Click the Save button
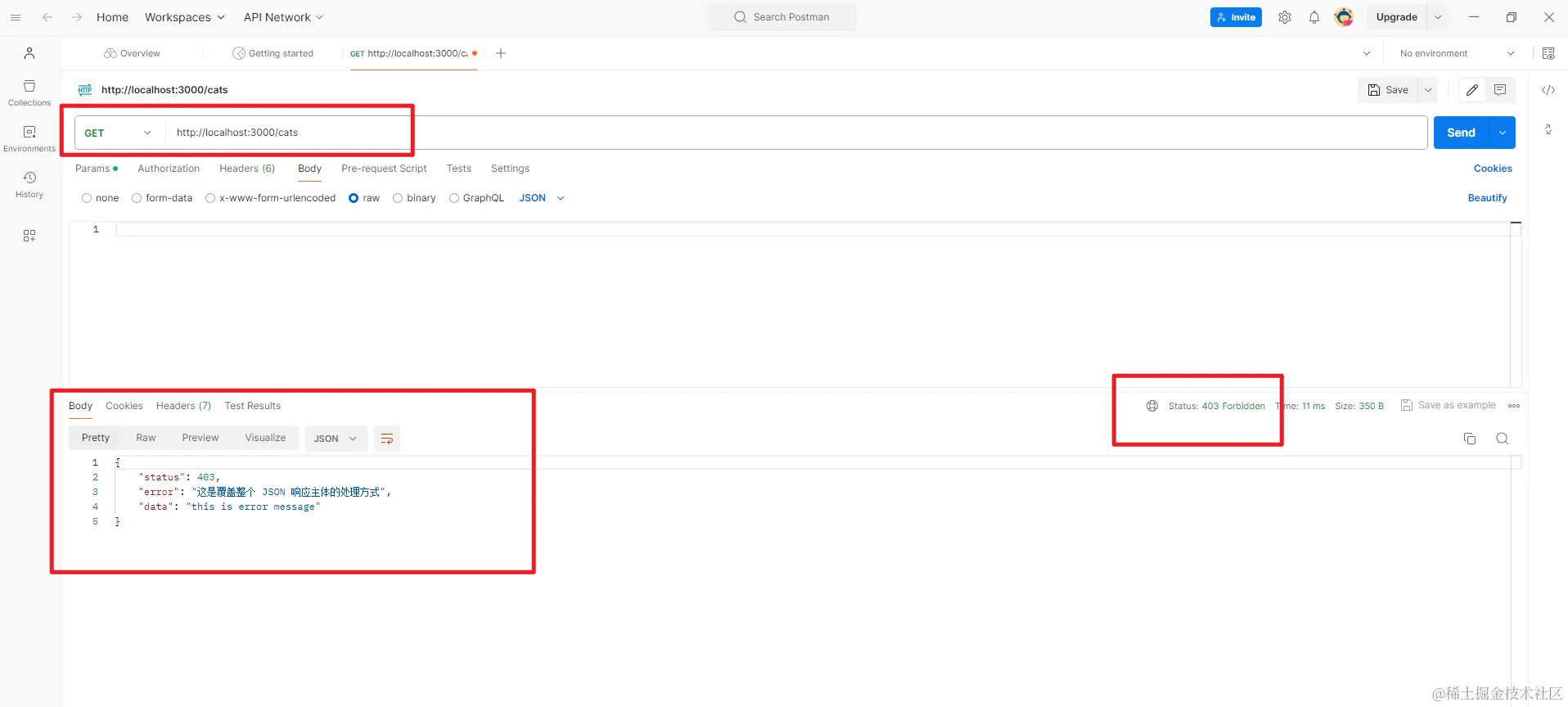1568x707 pixels. click(x=1389, y=90)
